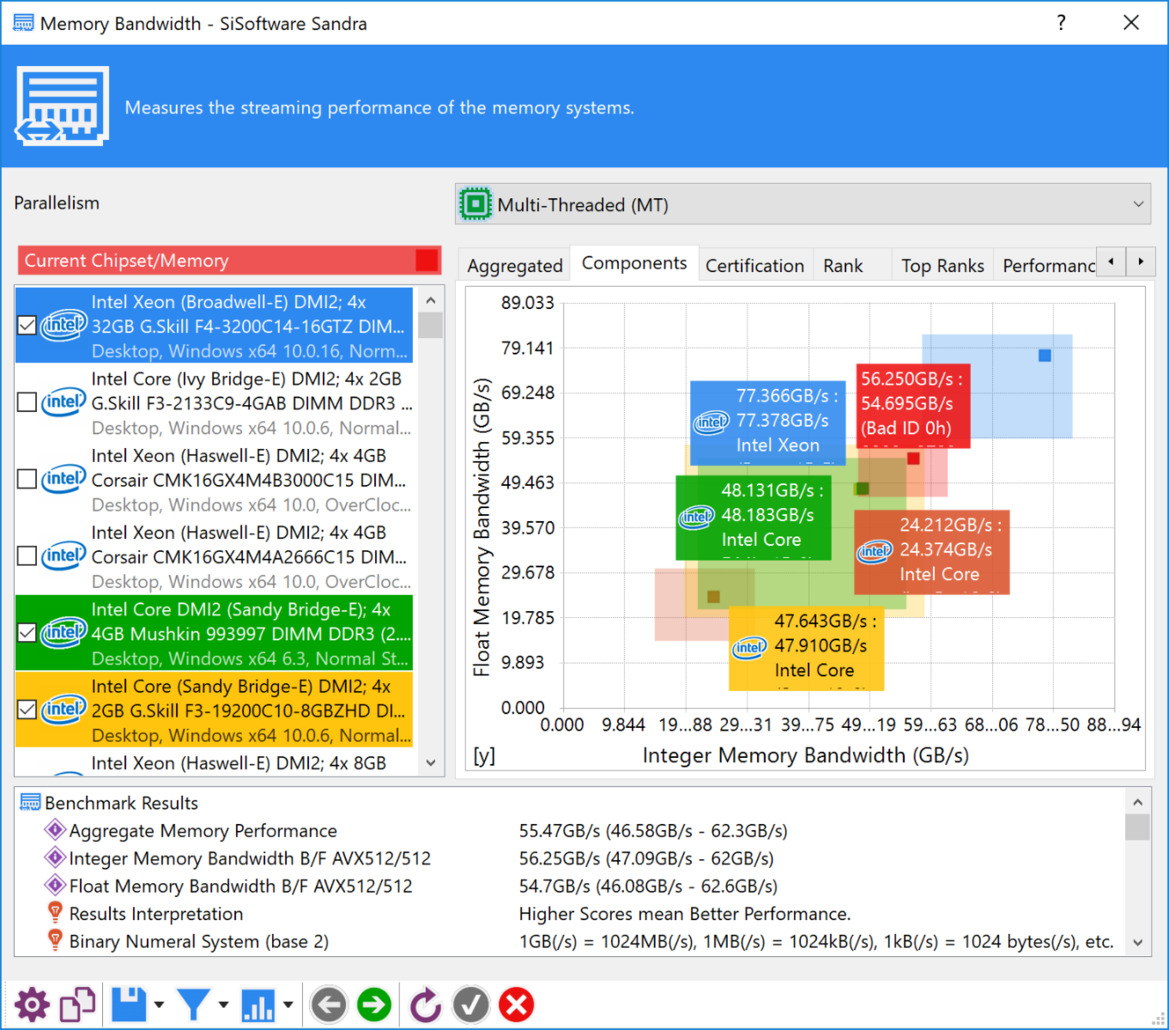
Task: Expand the save icon dropdown arrow
Action: click(x=159, y=1005)
